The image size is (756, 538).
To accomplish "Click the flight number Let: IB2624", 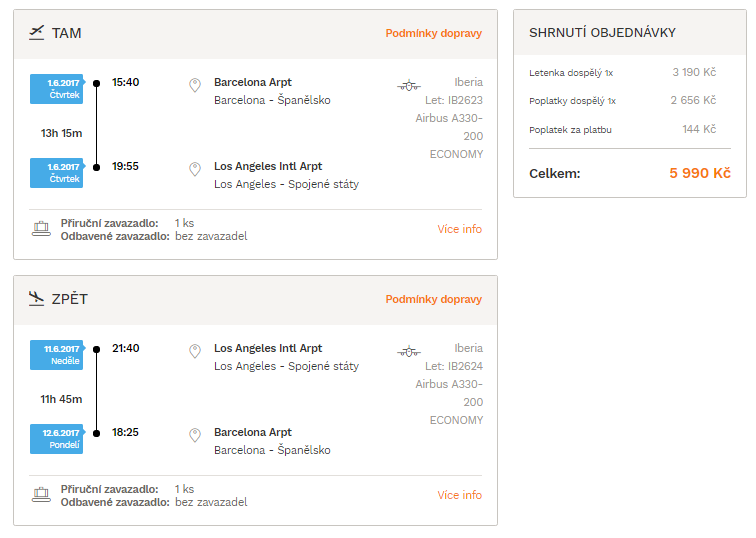I will [x=453, y=366].
